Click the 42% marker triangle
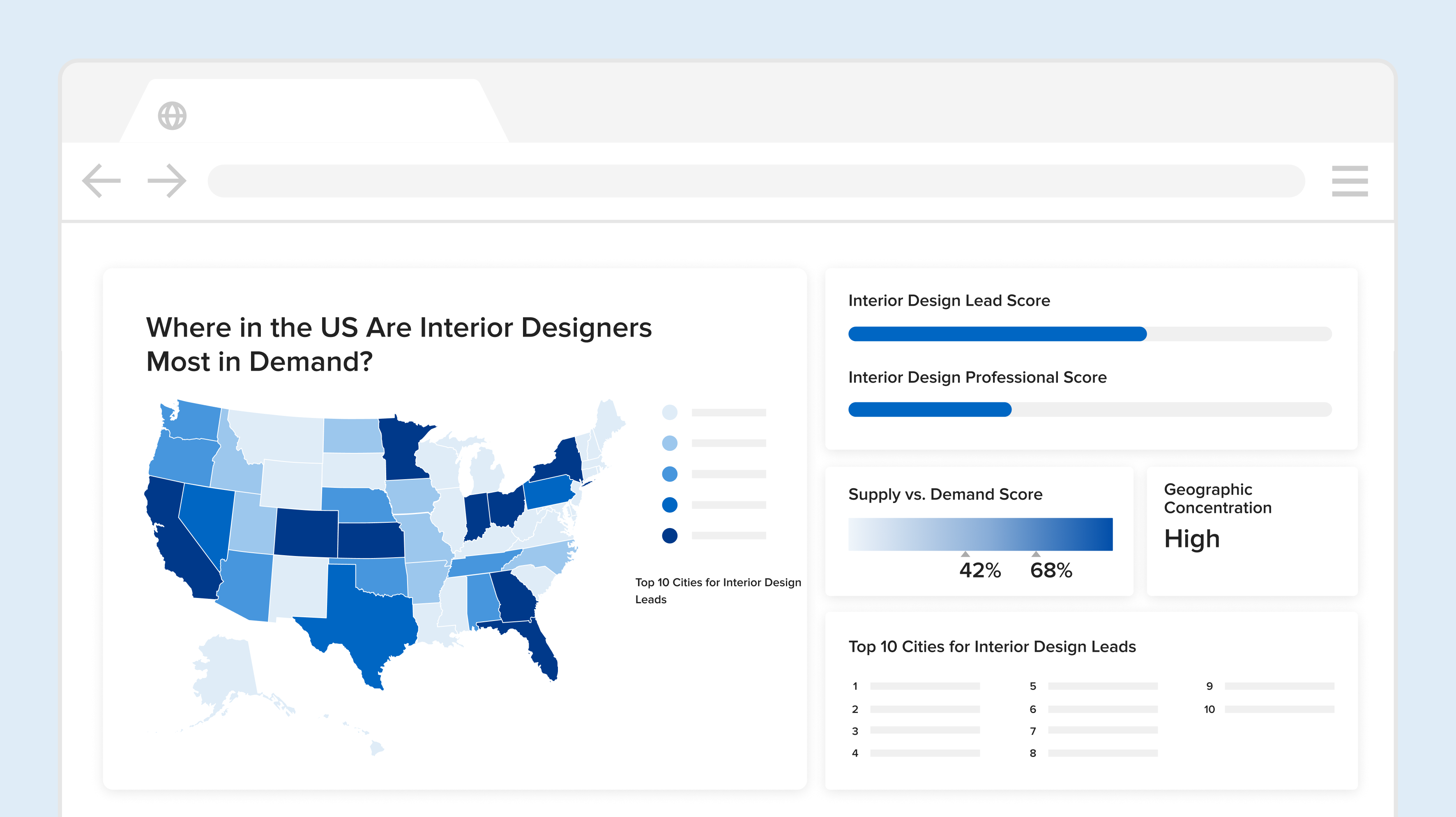This screenshot has width=1456, height=817. [965, 555]
